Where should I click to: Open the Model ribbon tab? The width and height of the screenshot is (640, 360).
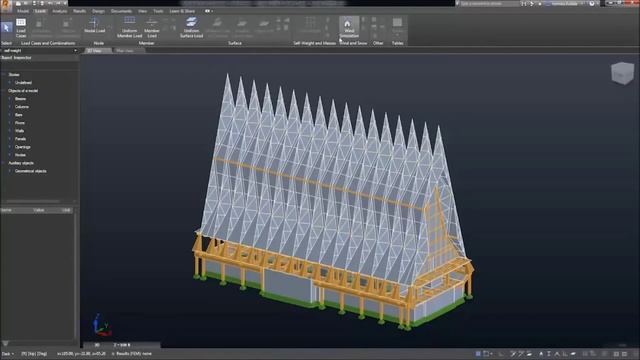click(x=23, y=11)
